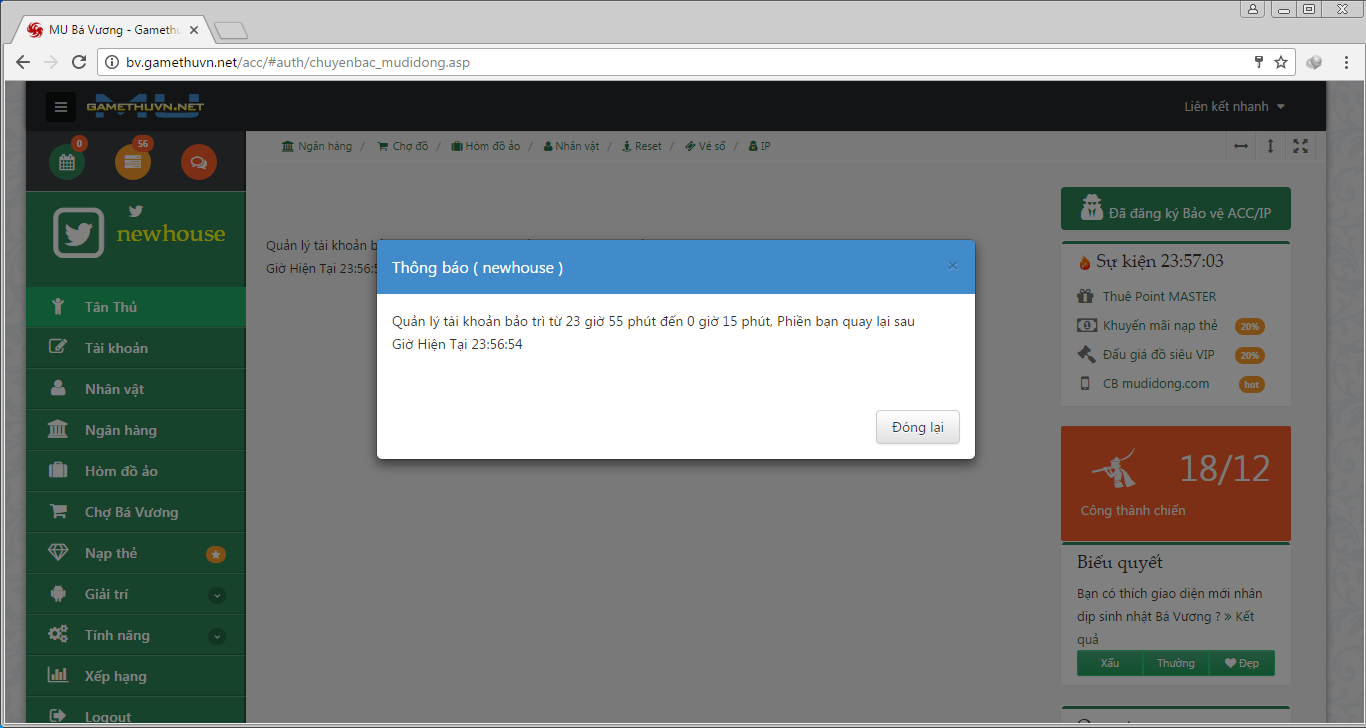Click the browser address bar
1366x728 pixels.
coord(680,62)
